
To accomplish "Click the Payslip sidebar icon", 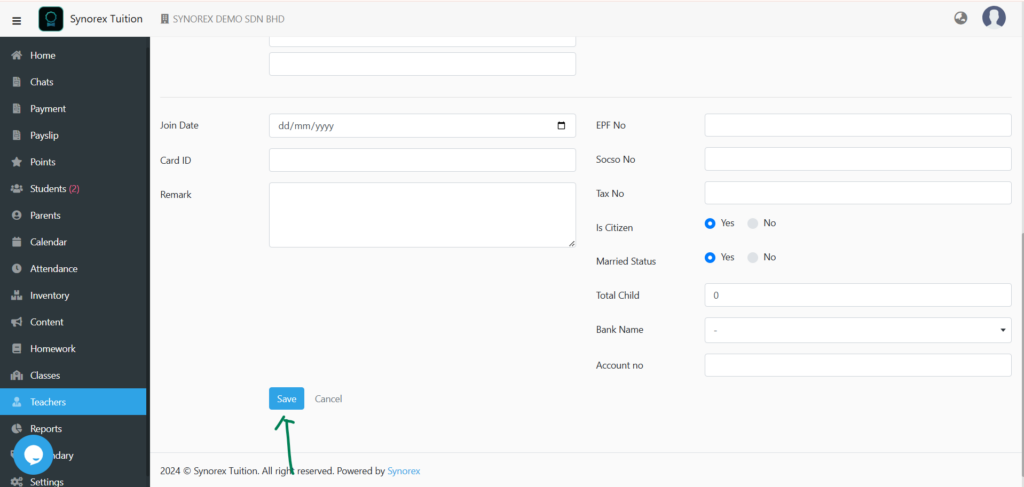I will (17, 136).
